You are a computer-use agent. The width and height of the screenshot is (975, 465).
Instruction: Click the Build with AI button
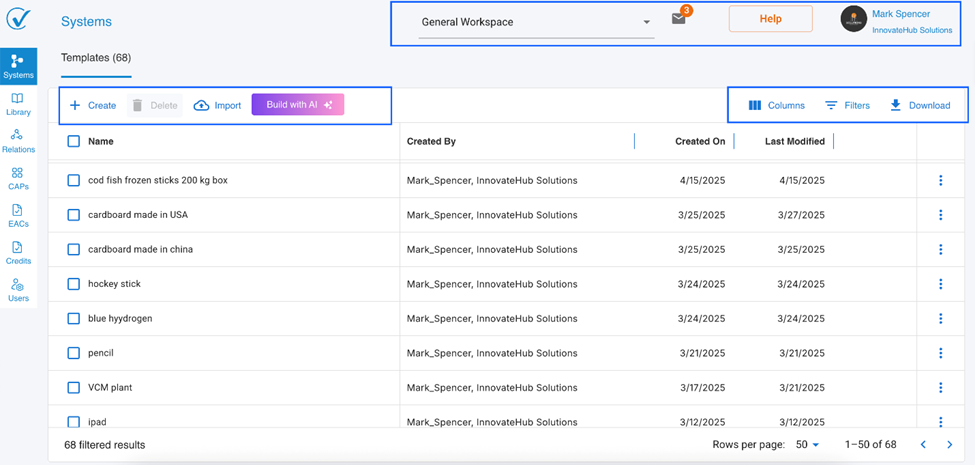pyautogui.click(x=298, y=105)
